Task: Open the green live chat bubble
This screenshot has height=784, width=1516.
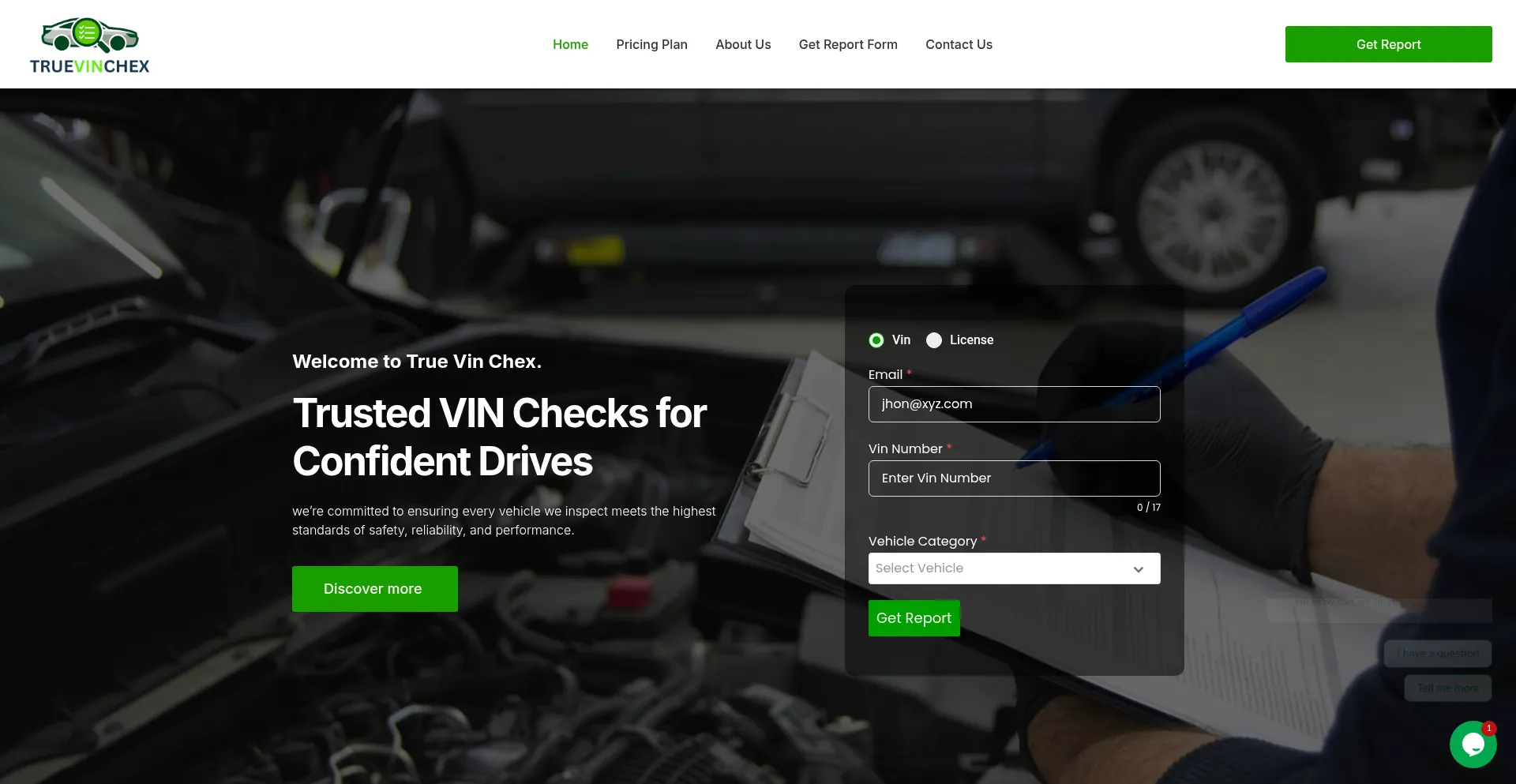Action: pyautogui.click(x=1472, y=744)
